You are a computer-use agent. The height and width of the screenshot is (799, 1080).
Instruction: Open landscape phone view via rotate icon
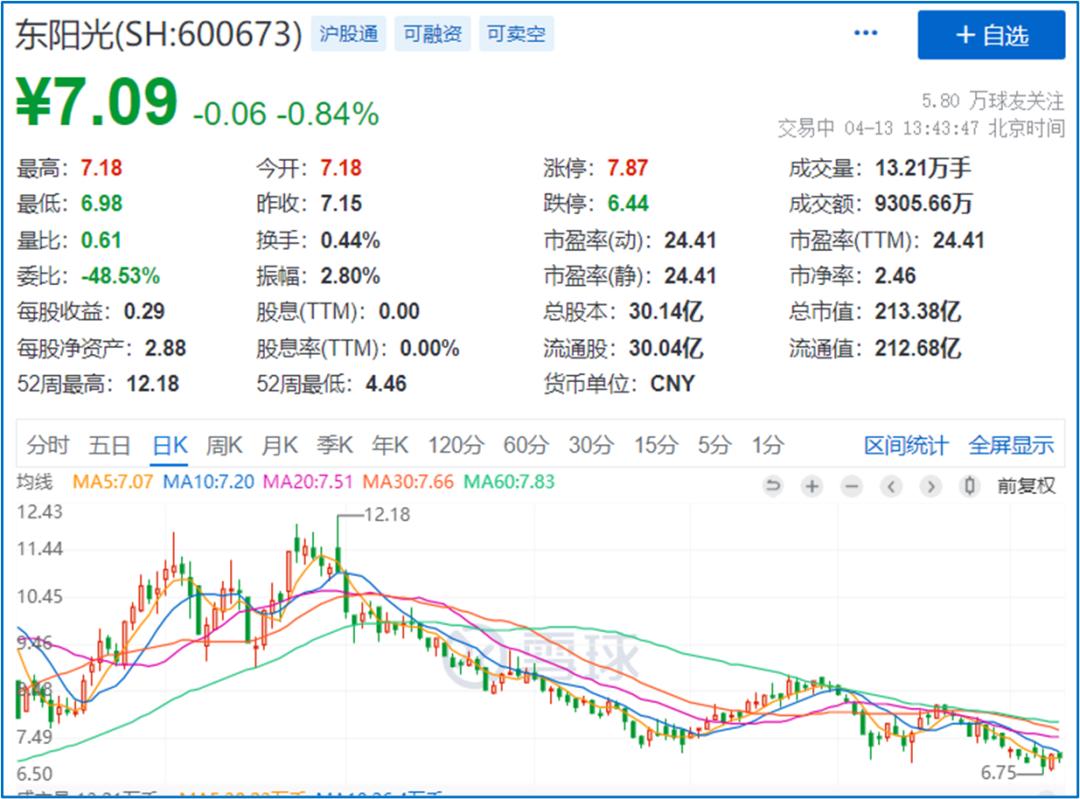pyautogui.click(x=970, y=486)
